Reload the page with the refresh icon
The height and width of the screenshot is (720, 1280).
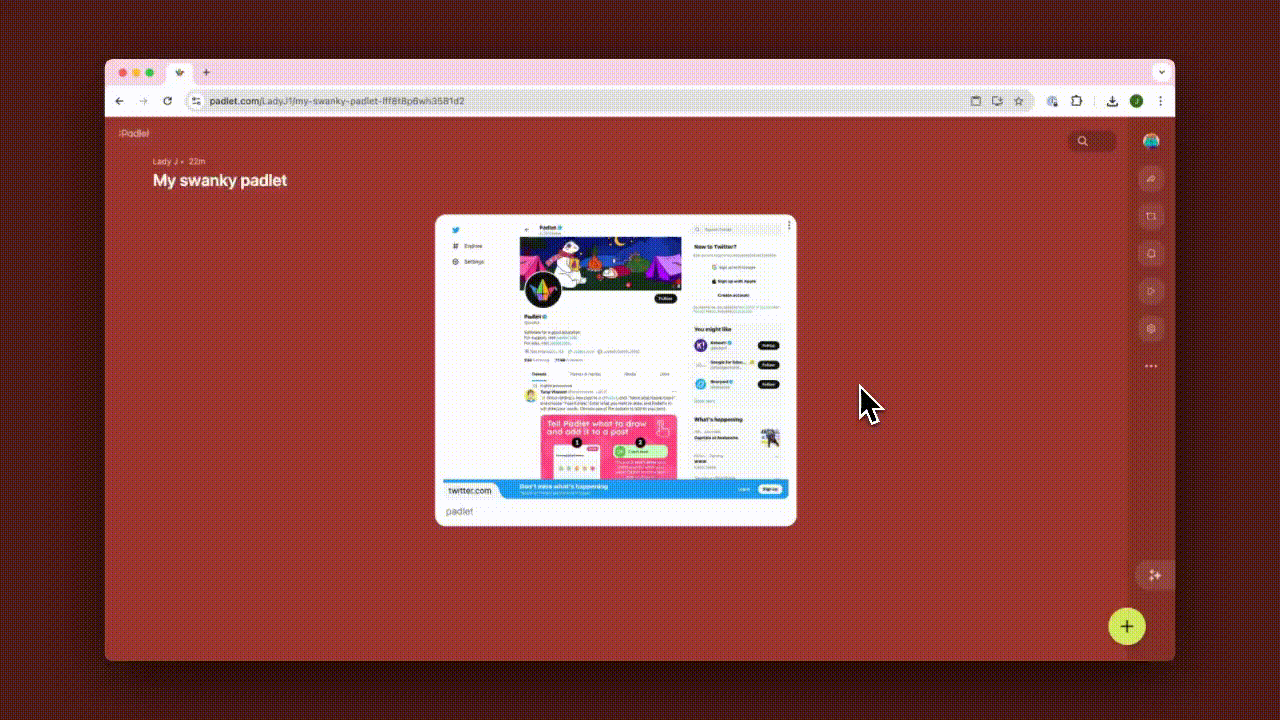[167, 101]
